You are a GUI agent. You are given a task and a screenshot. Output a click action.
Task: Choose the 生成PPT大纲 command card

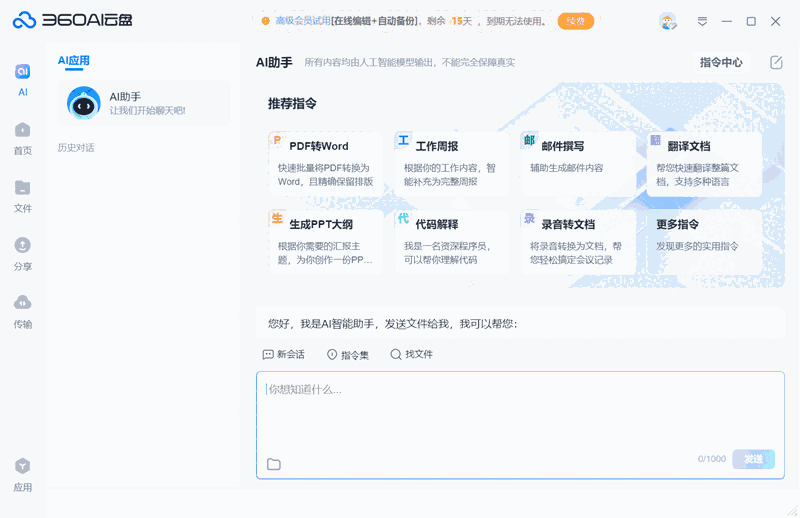pyautogui.click(x=326, y=242)
